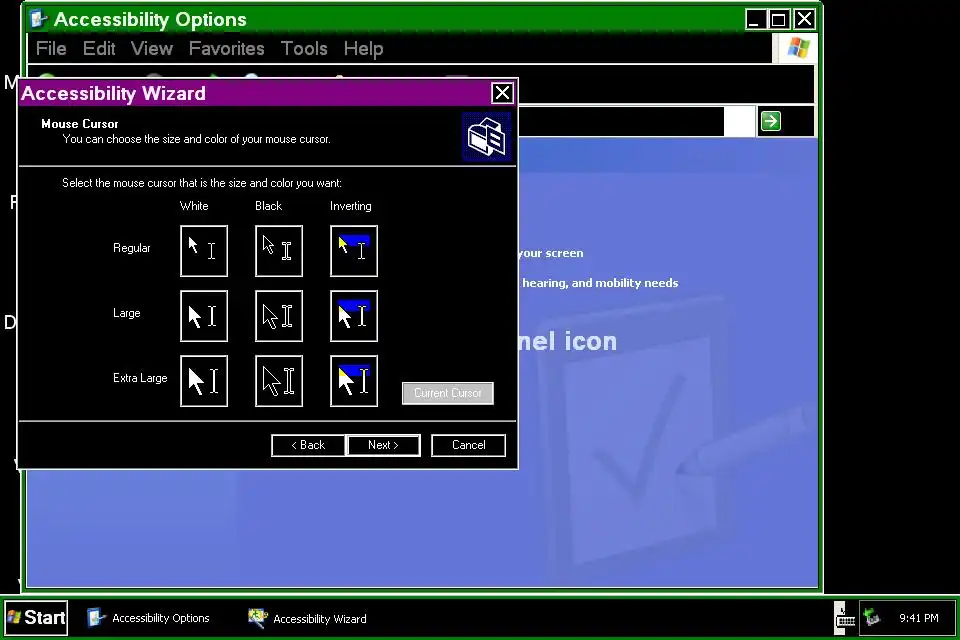Switch to Accessibility Options taskbar button
The width and height of the screenshot is (960, 640).
point(149,618)
